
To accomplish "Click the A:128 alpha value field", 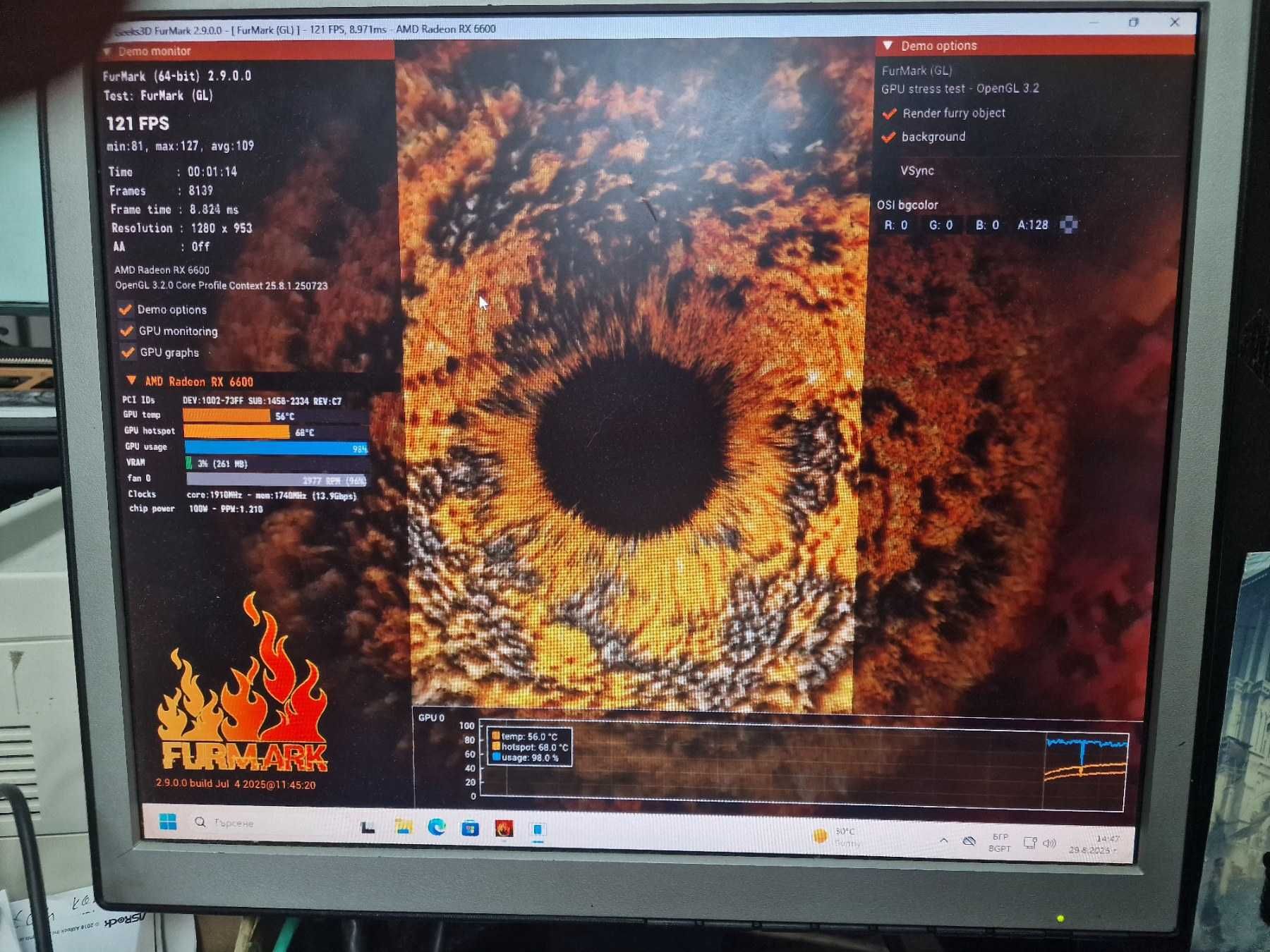I will point(1032,225).
